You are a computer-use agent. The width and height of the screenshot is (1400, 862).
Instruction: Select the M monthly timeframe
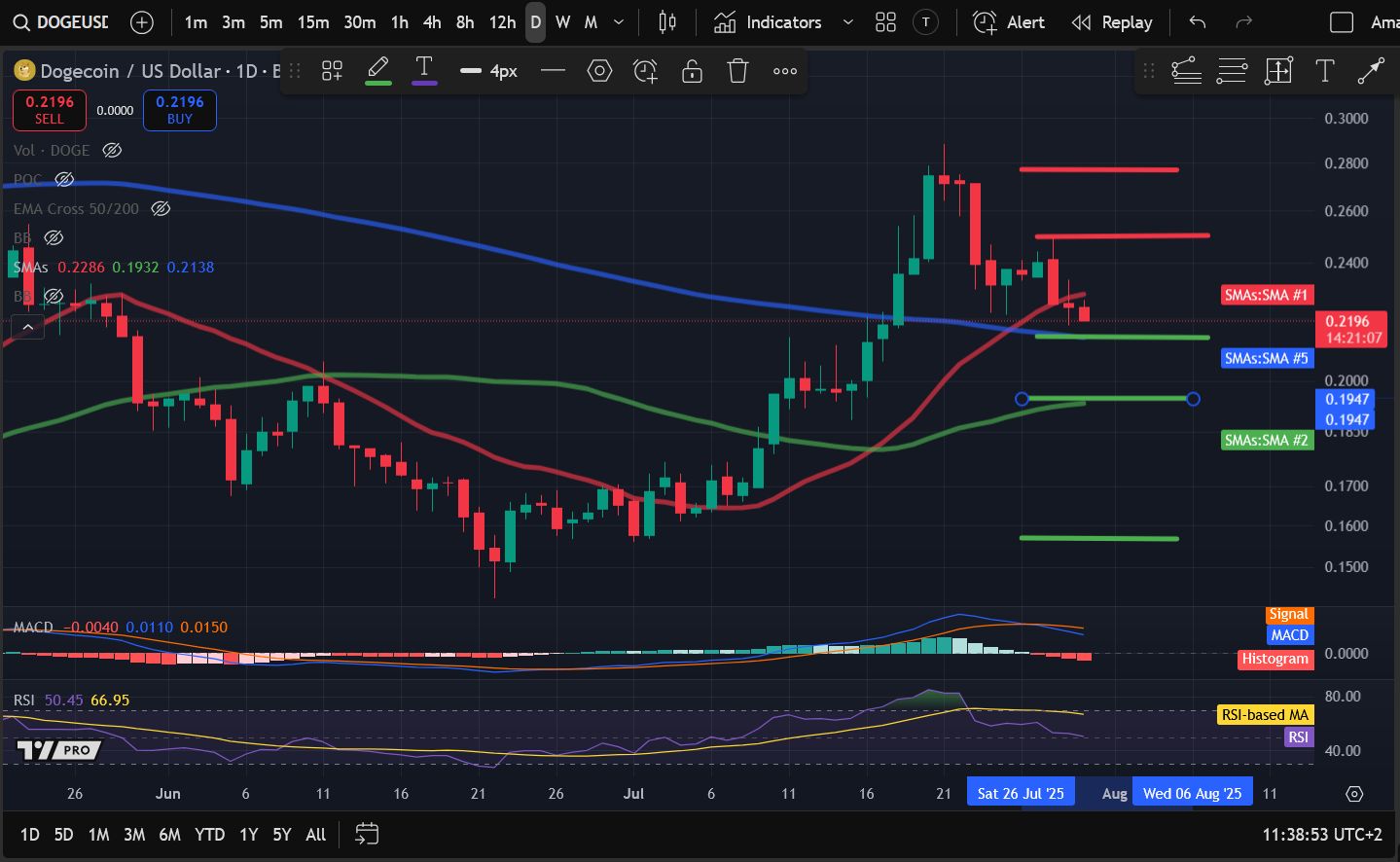coord(591,22)
